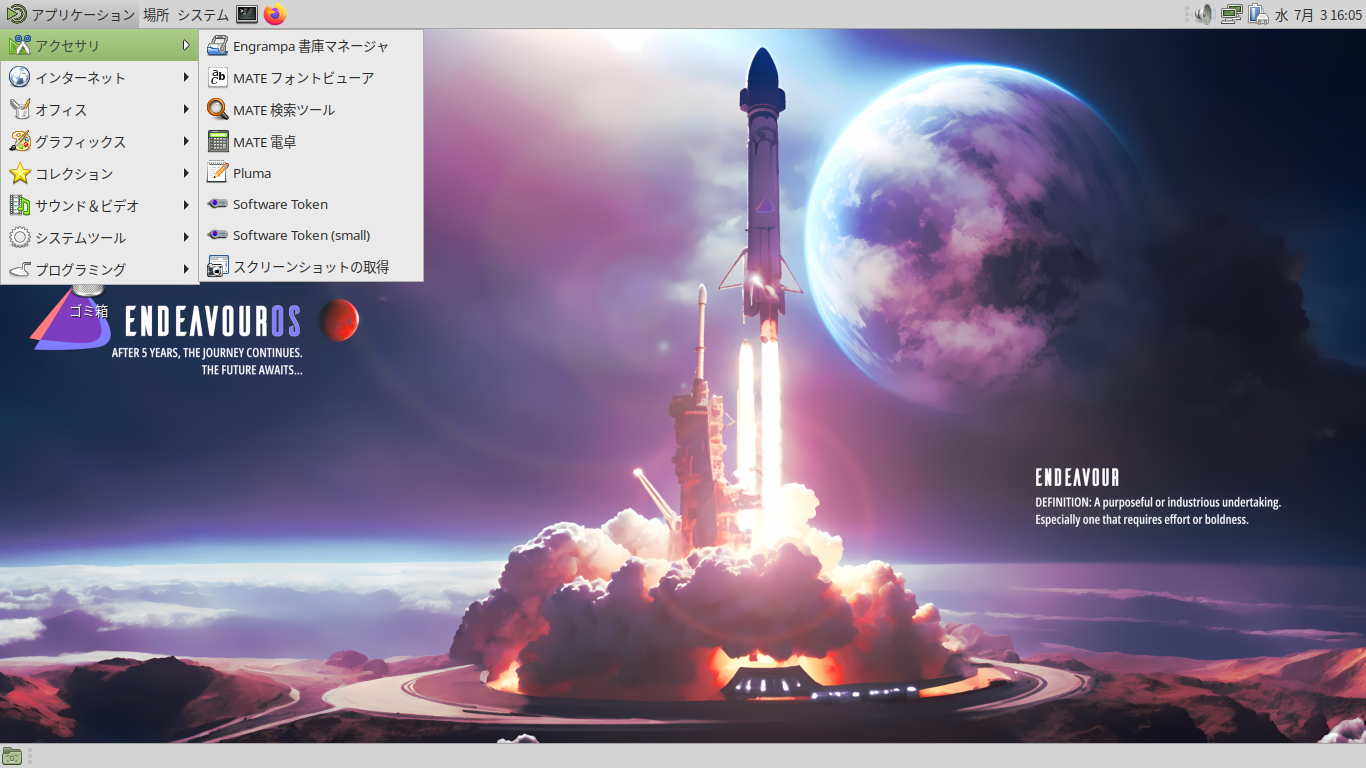Open Engrampa 書庫マネージャ
Screen dimensions: 1366x768
[x=311, y=46]
